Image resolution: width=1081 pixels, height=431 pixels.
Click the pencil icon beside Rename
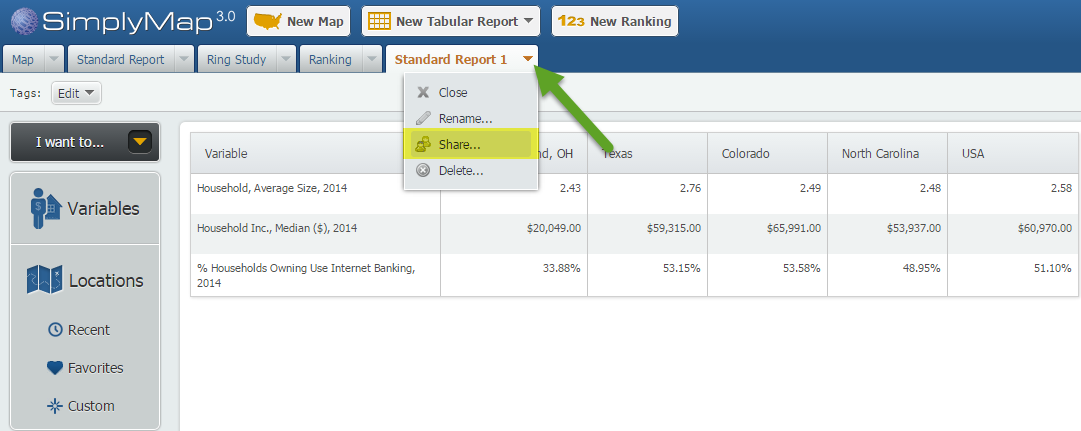tap(423, 118)
